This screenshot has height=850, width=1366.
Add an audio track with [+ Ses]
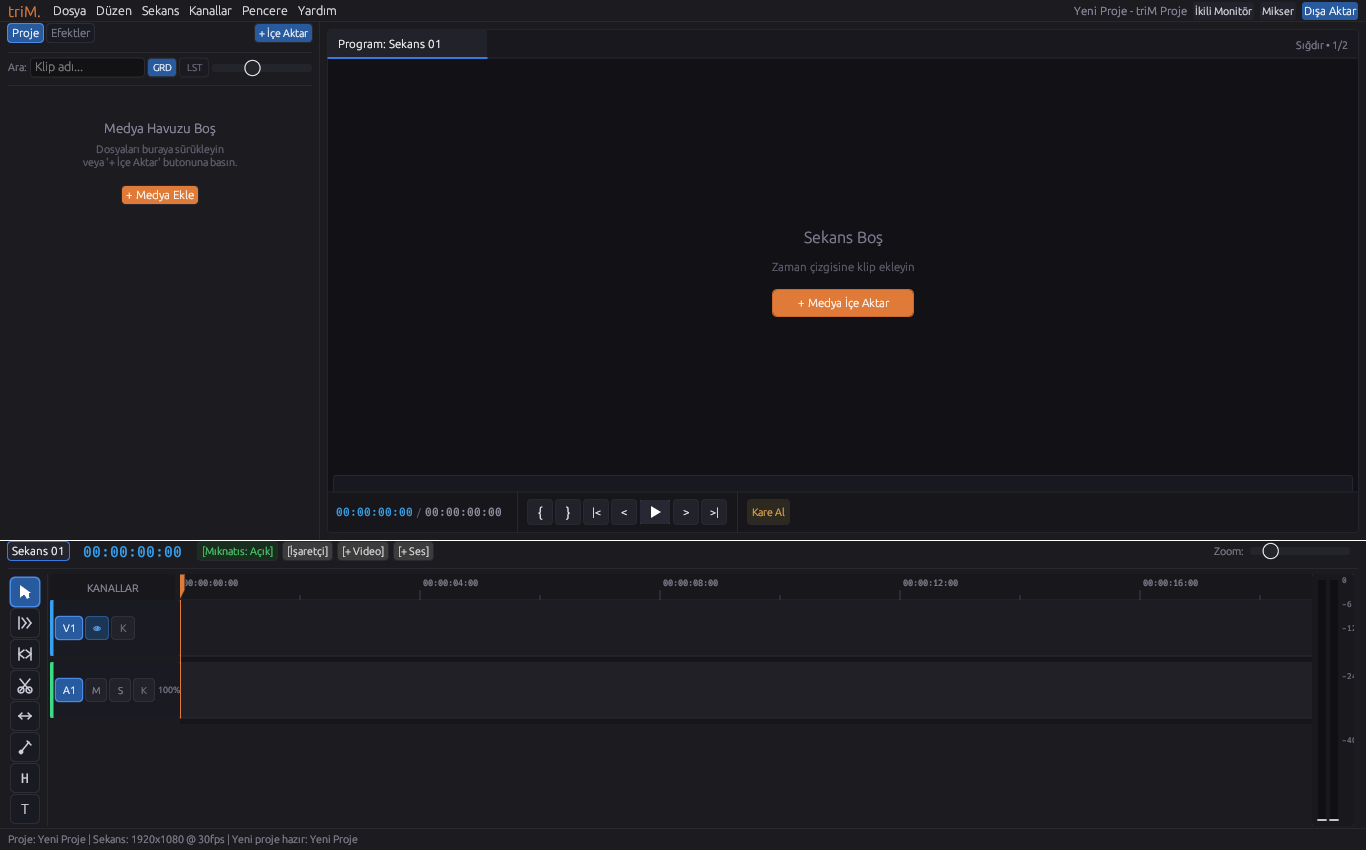pyautogui.click(x=413, y=551)
